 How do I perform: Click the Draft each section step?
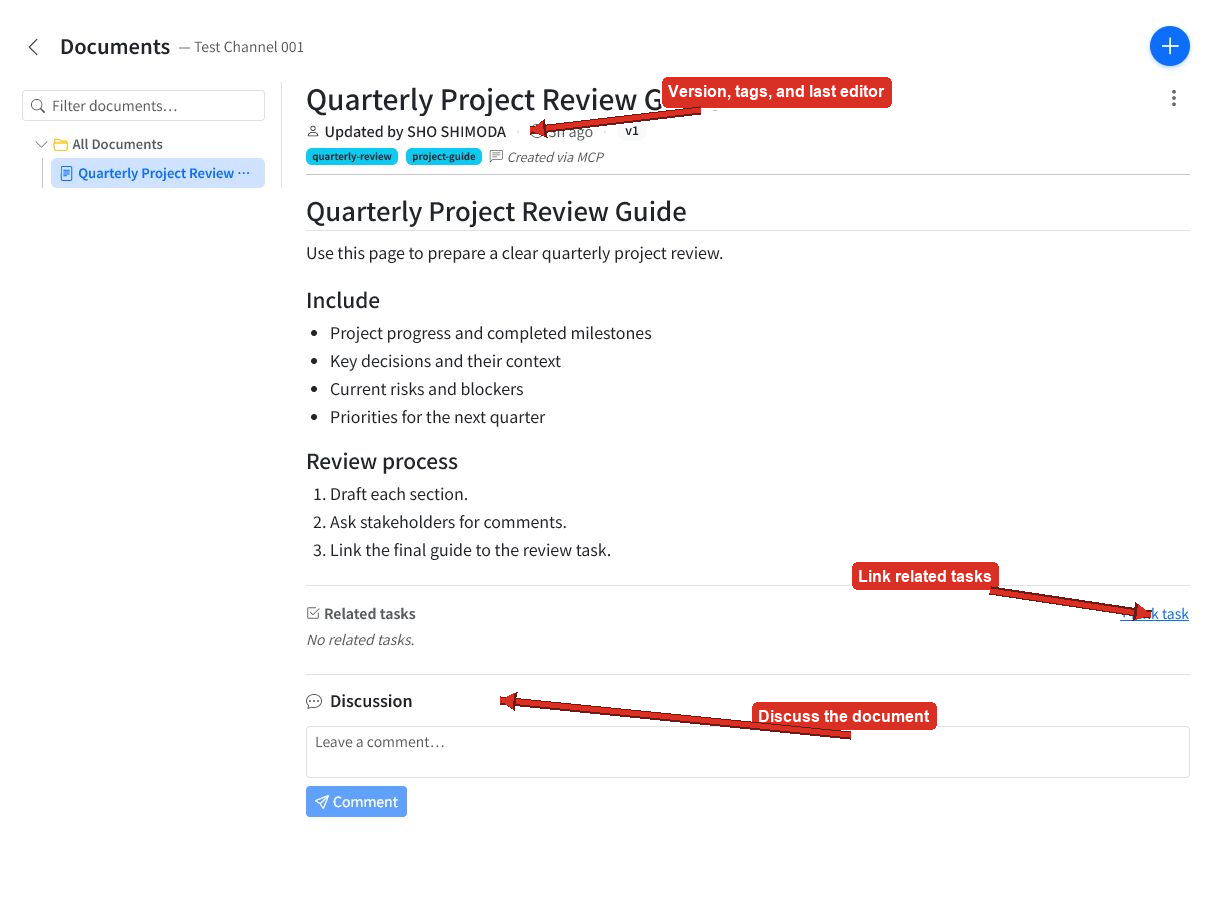(399, 494)
